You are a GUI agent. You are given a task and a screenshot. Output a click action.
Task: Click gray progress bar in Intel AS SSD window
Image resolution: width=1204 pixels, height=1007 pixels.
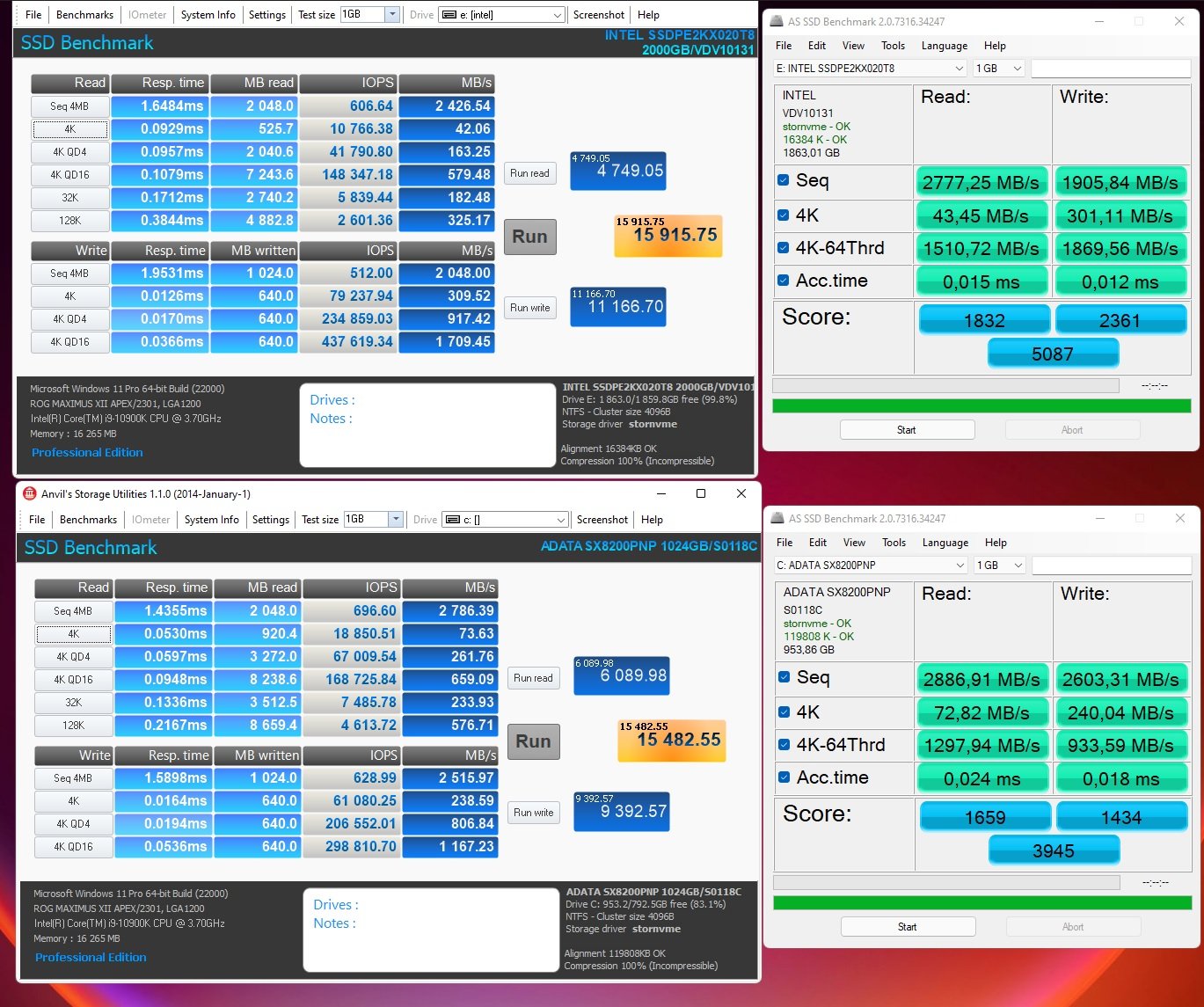[945, 385]
